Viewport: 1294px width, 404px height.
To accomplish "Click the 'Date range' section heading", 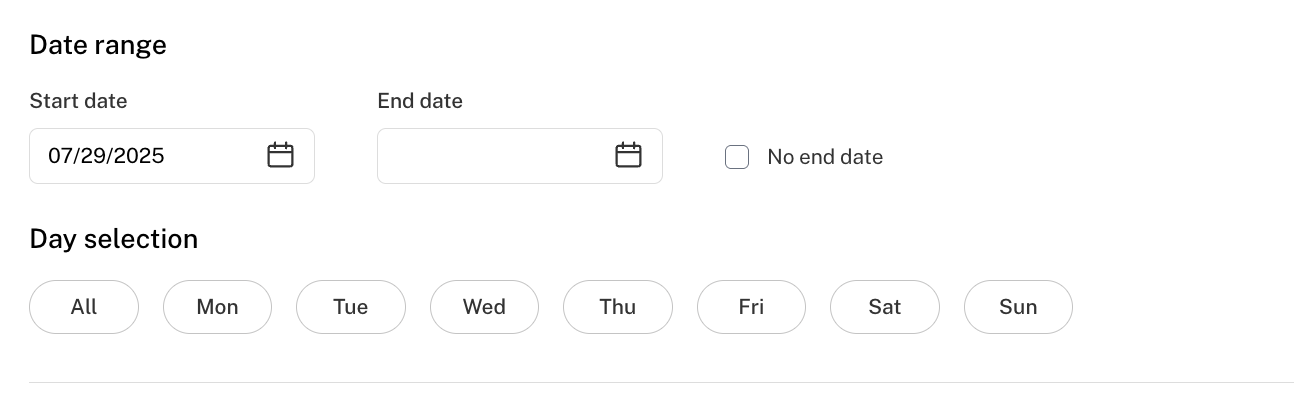I will pyautogui.click(x=98, y=45).
